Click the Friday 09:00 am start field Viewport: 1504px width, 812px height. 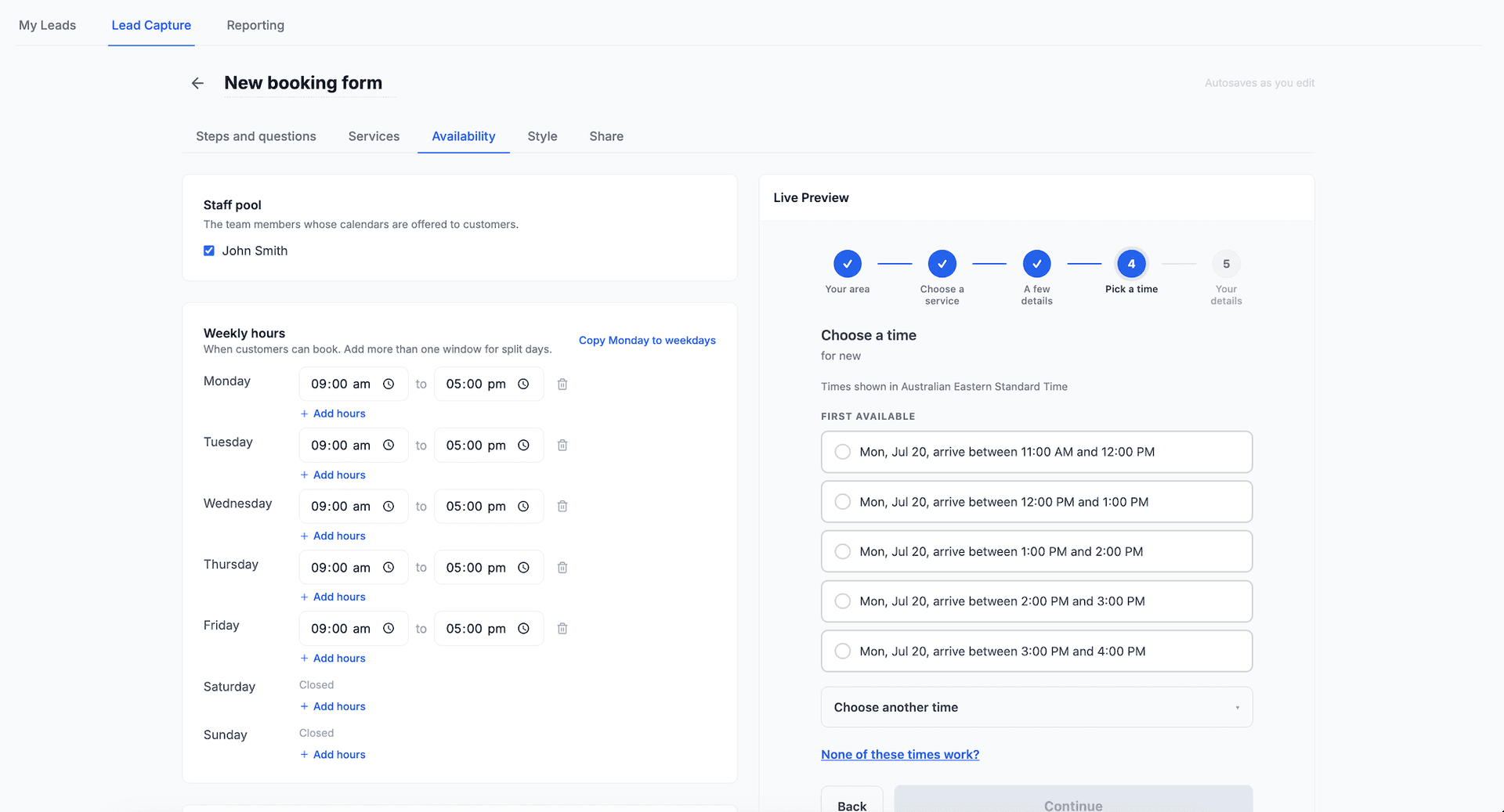[353, 628]
